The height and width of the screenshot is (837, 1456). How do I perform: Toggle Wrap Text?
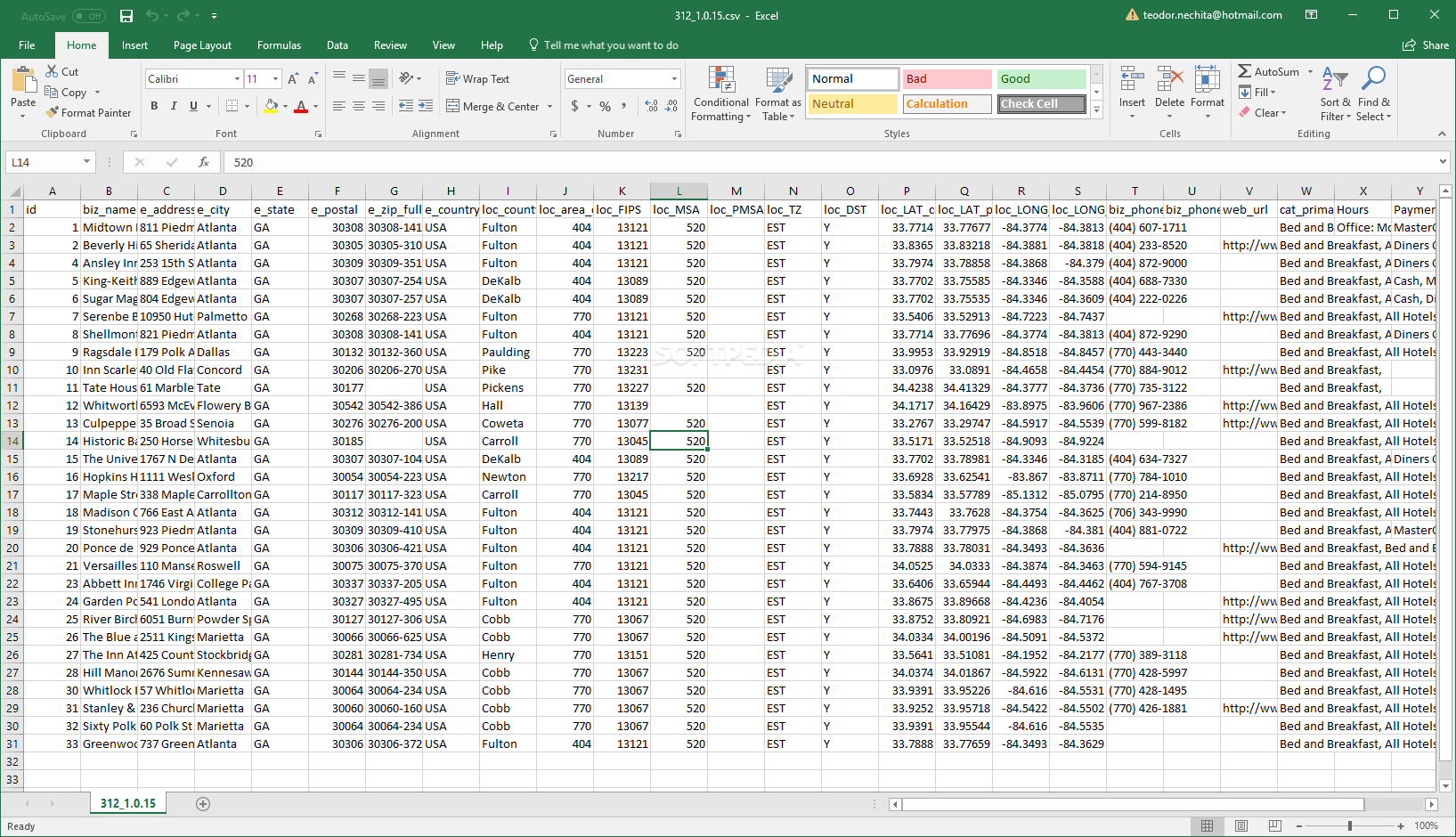[477, 79]
